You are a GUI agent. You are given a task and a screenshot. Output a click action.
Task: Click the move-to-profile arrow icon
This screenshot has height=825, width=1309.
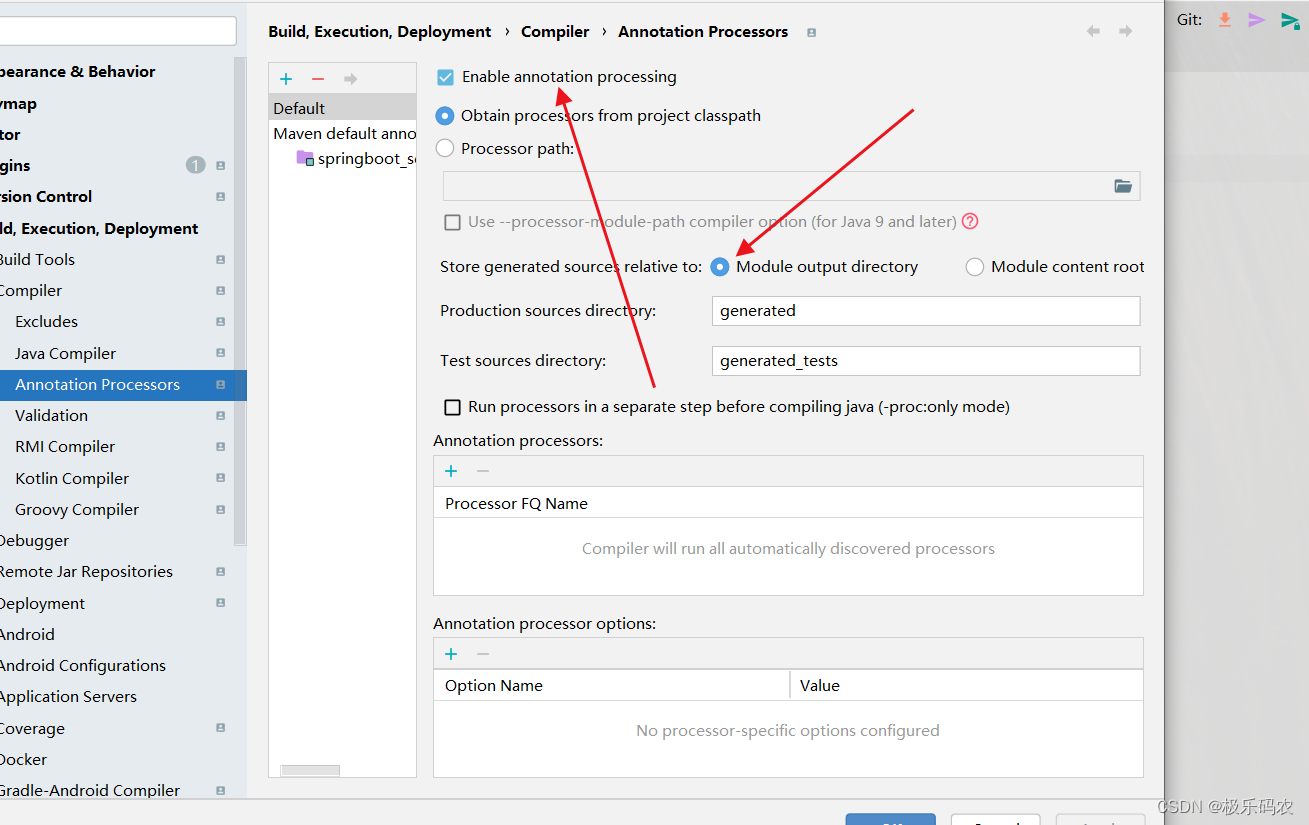point(350,79)
